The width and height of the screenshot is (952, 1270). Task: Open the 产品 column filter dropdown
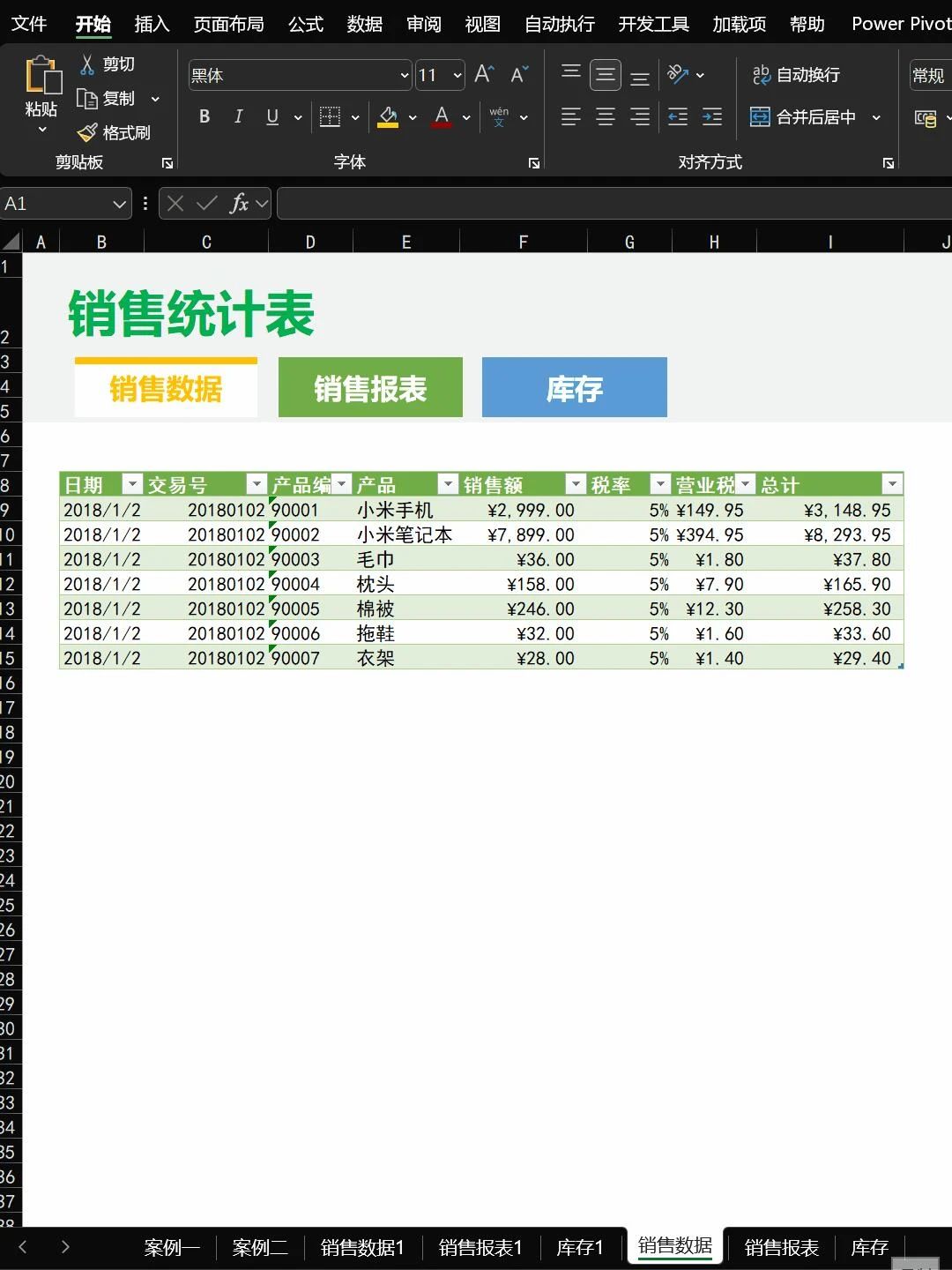[448, 483]
